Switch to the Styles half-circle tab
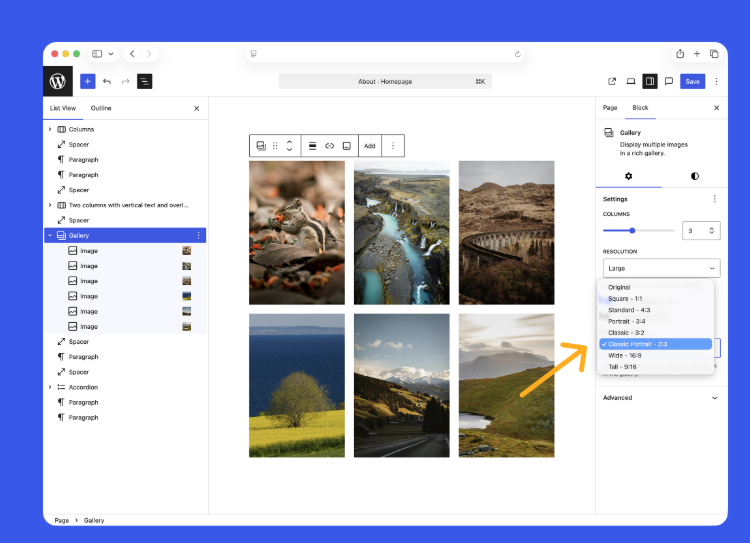The width and height of the screenshot is (750, 543). click(695, 176)
